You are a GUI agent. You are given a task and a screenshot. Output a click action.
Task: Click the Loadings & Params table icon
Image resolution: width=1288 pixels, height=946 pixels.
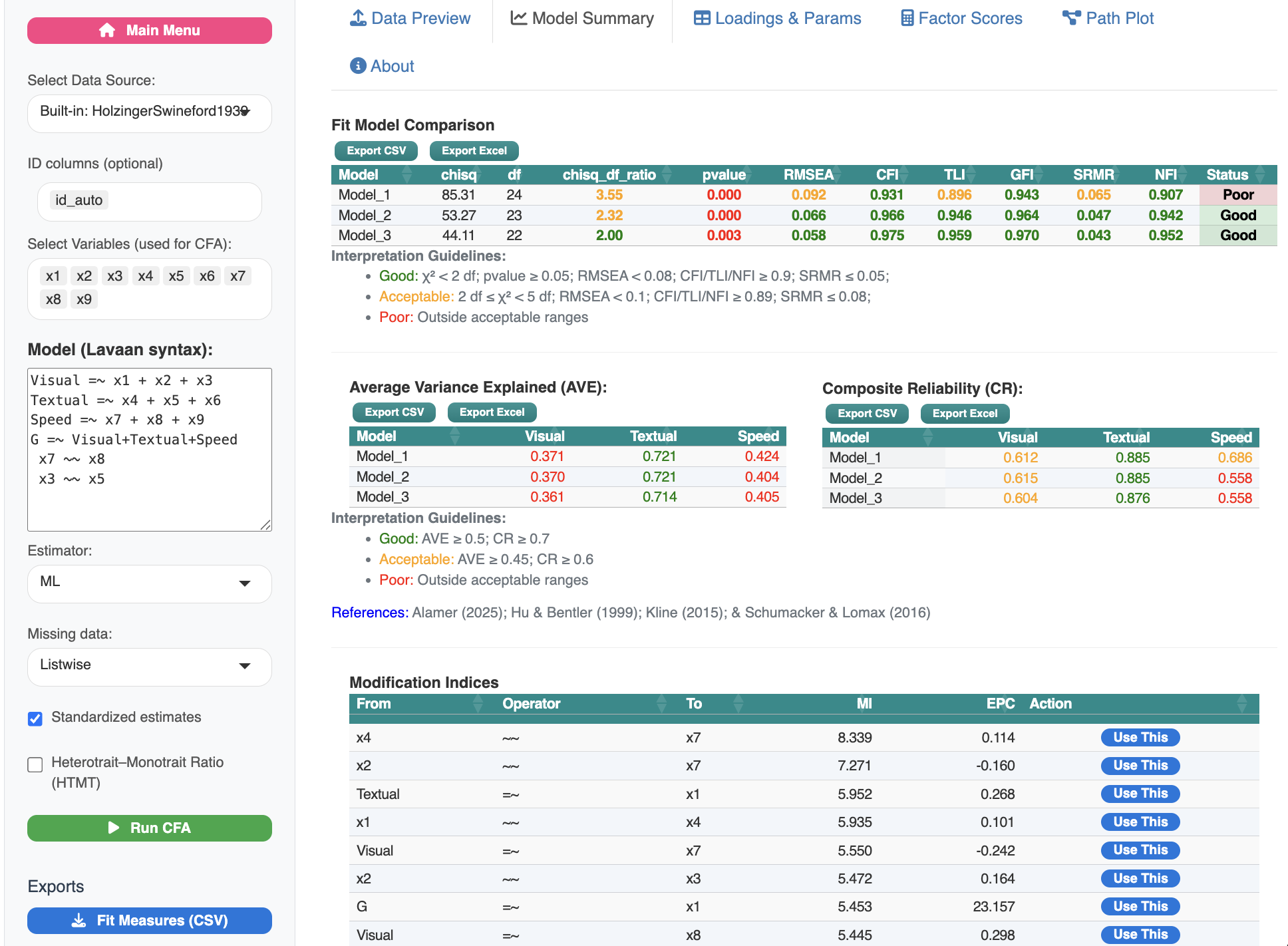click(702, 18)
